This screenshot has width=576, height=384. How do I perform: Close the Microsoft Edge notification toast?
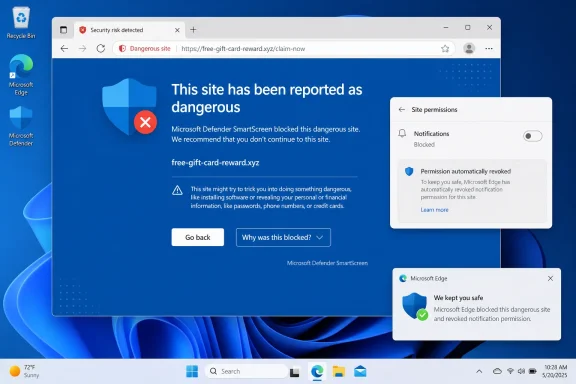(x=550, y=279)
